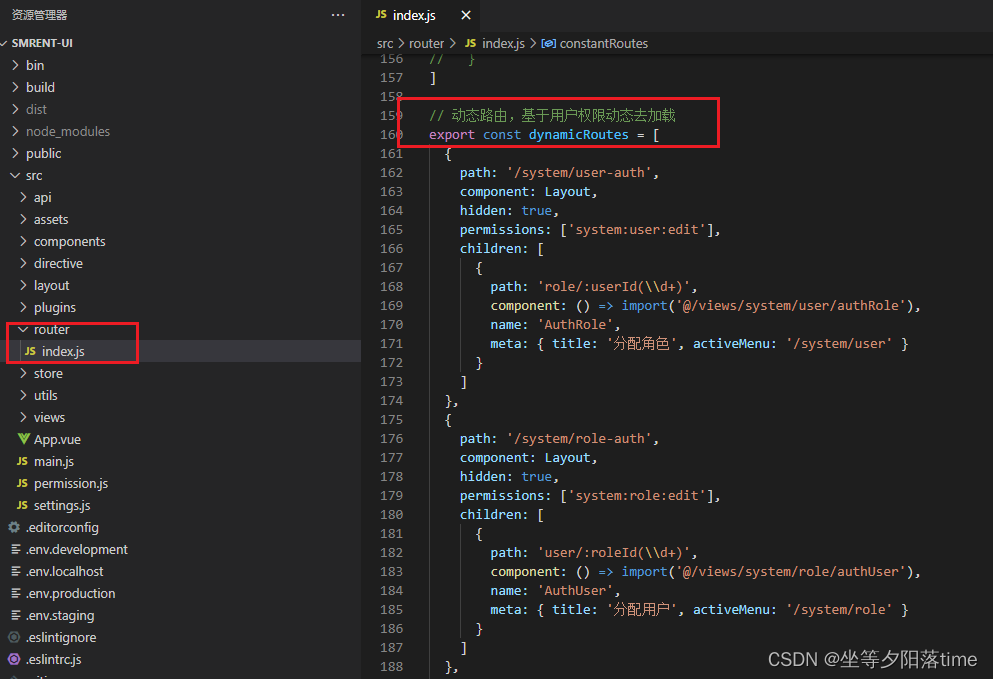
Task: Close the index.js editor tab
Action: pos(466,16)
